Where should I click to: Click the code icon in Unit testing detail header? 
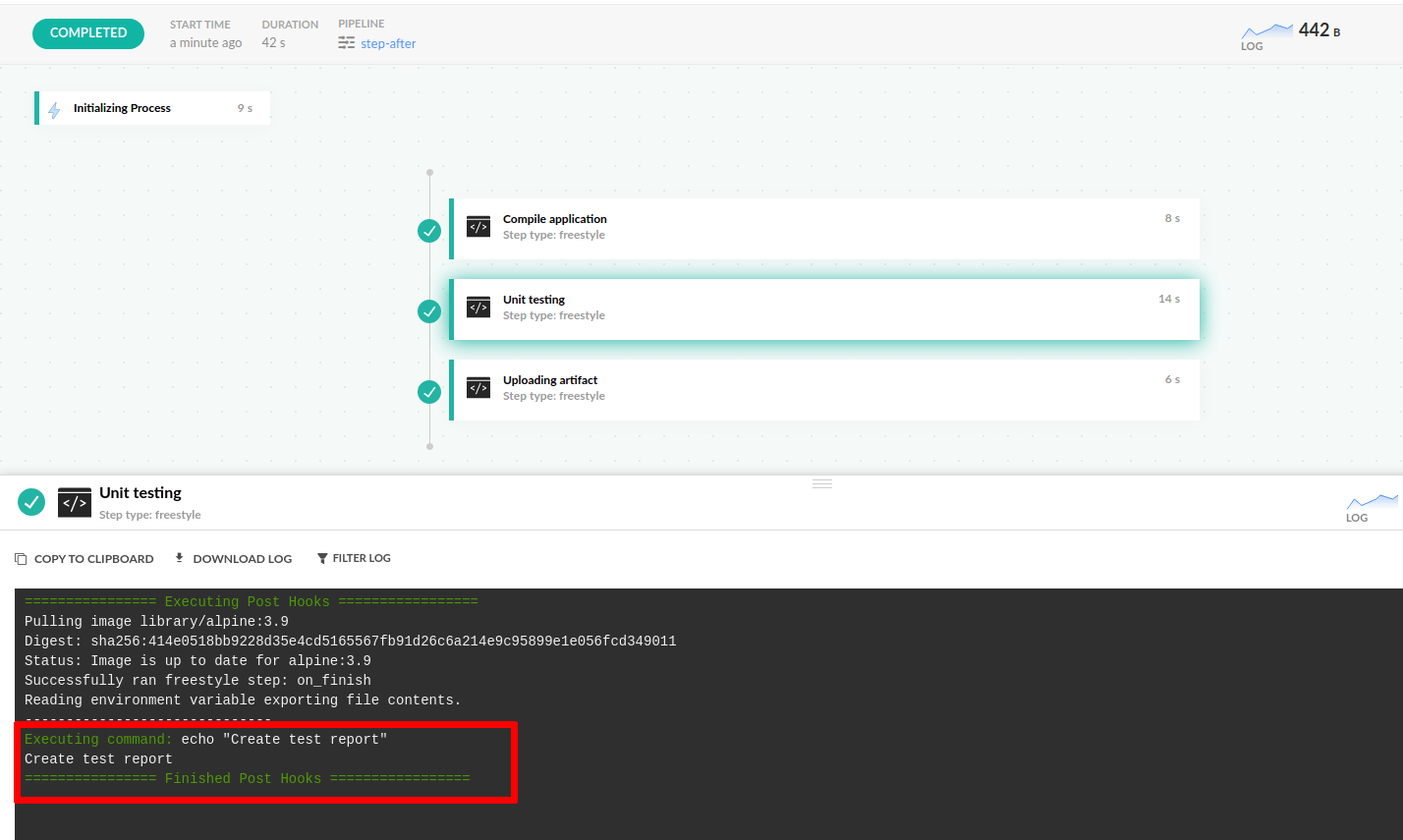click(x=74, y=502)
